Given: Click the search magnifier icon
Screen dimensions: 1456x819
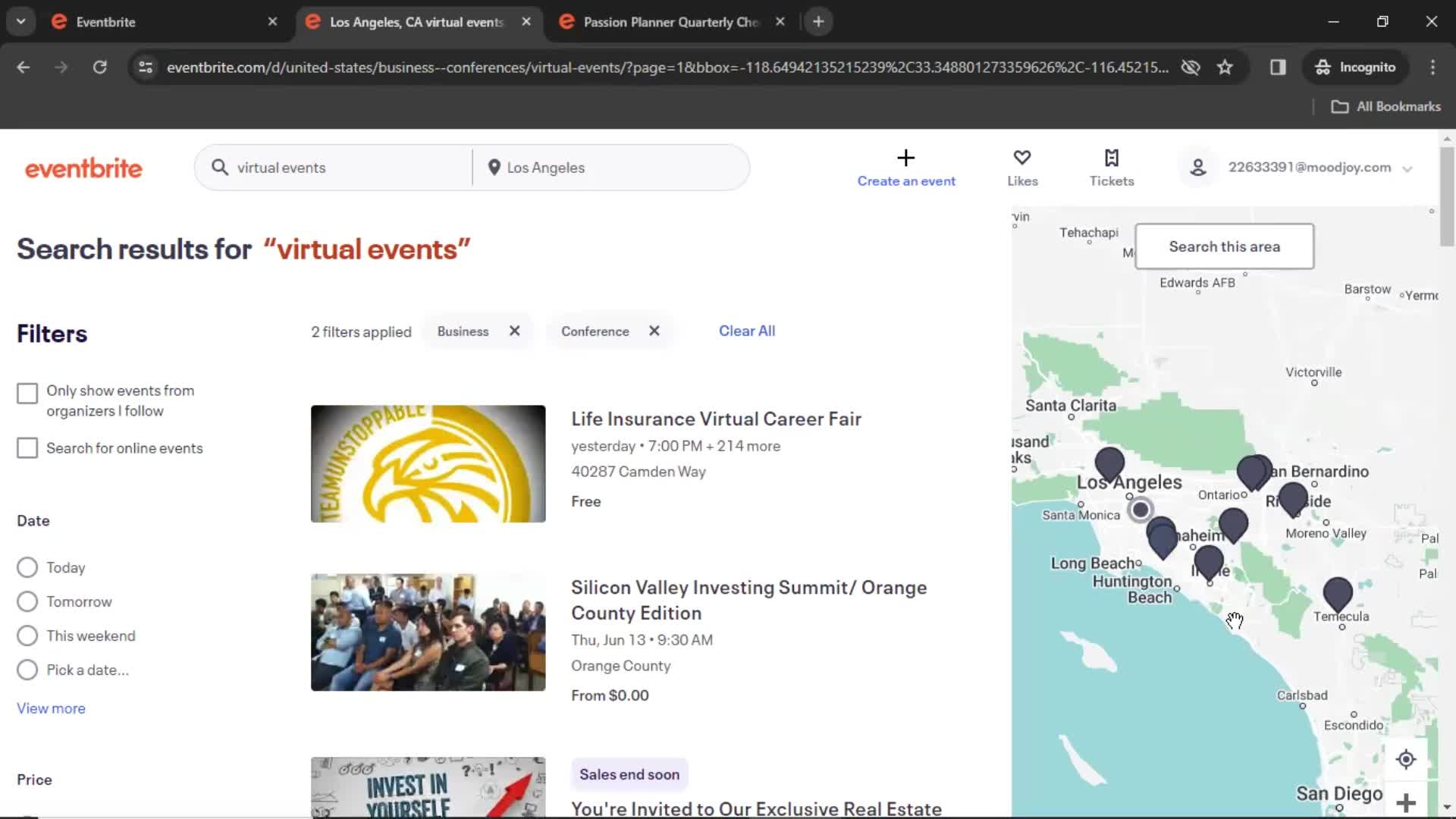Looking at the screenshot, I should point(221,167).
